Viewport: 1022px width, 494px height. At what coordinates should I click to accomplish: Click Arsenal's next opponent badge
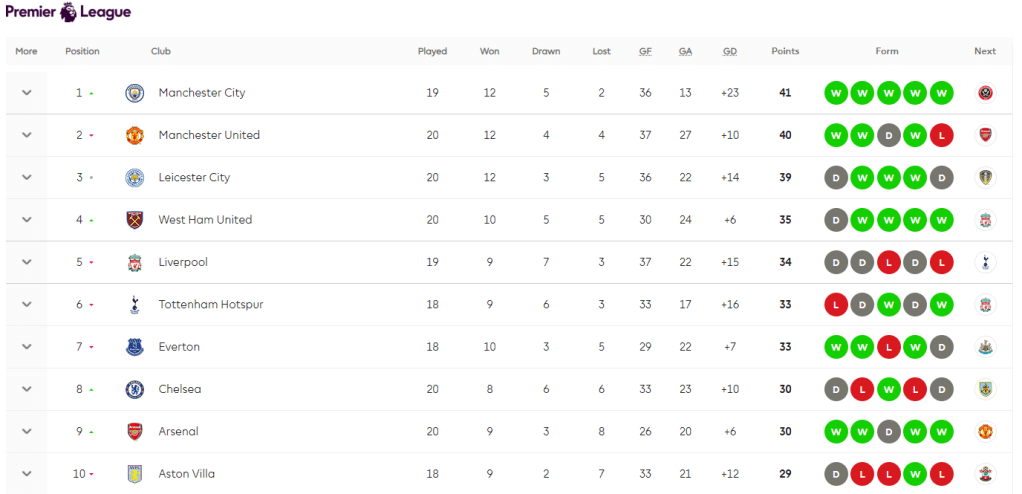985,432
